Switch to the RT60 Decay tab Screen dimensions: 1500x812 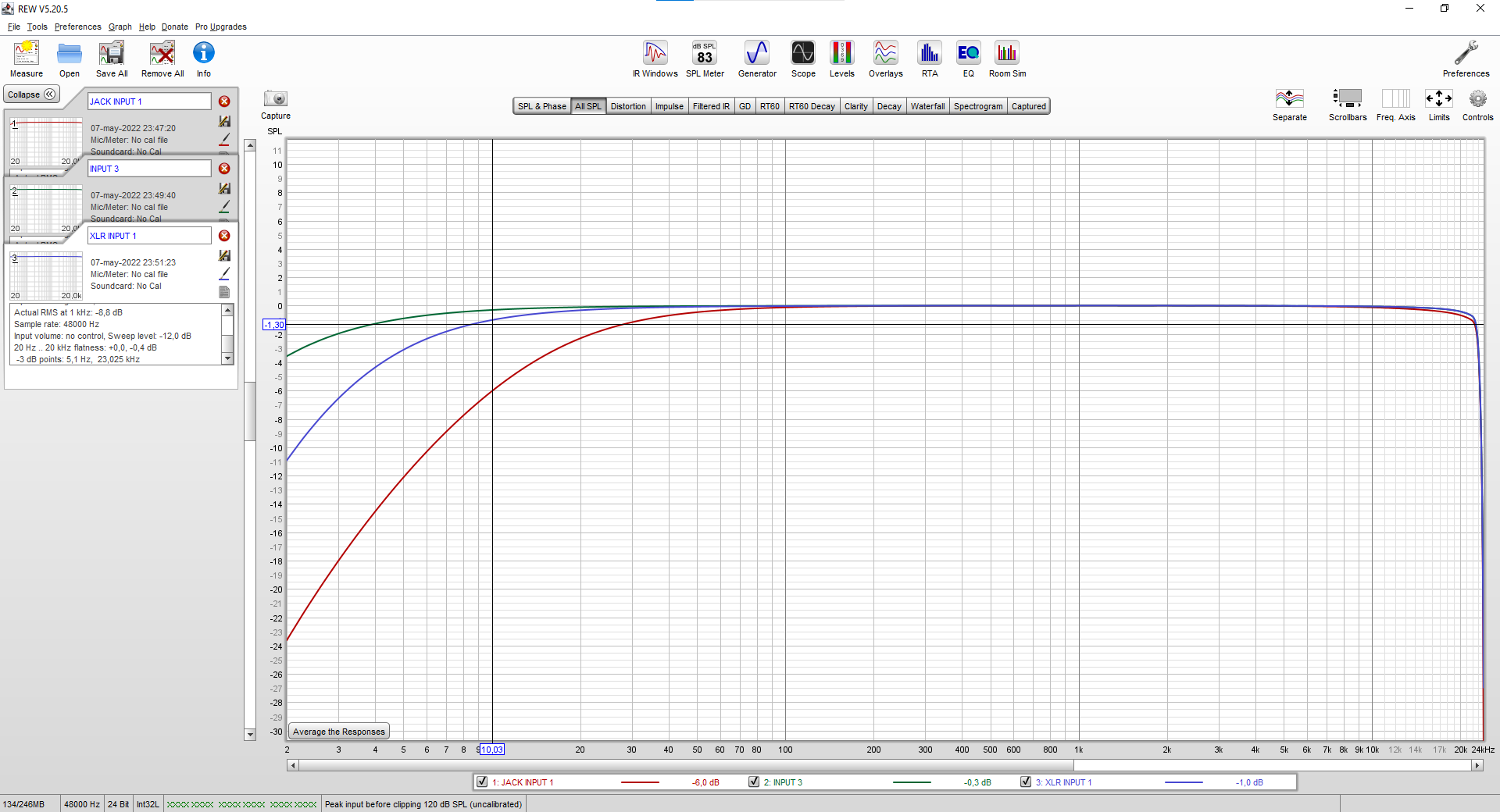[x=812, y=106]
